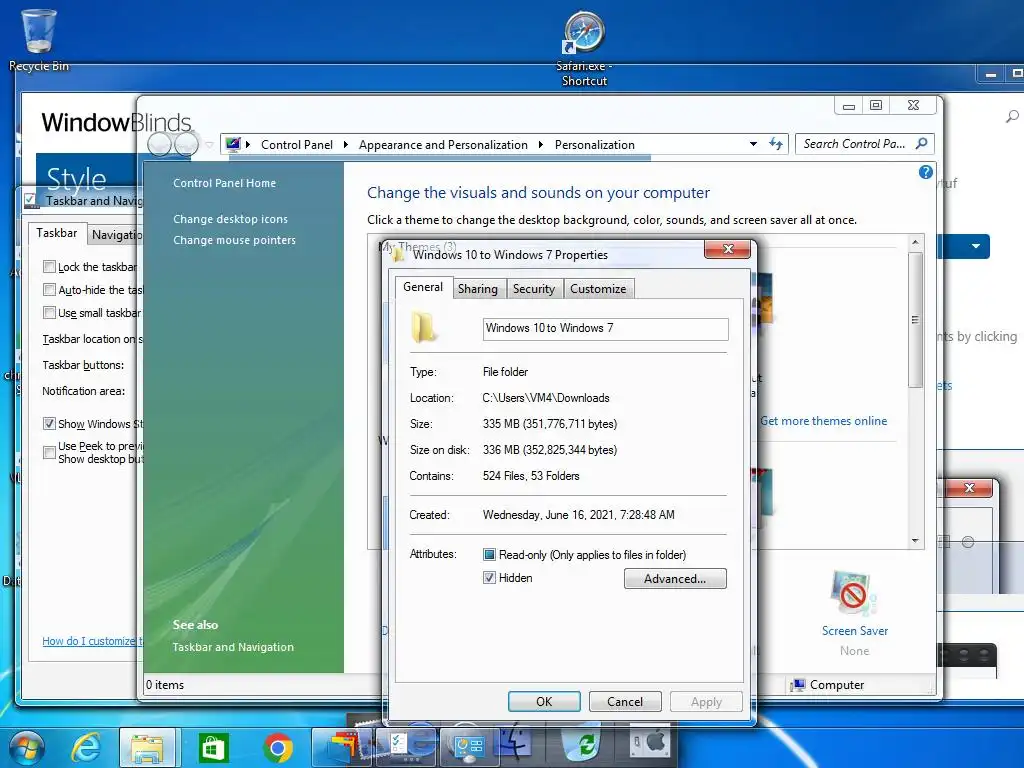Click Cancel in the Properties dialog
The image size is (1024, 768).
click(x=625, y=701)
